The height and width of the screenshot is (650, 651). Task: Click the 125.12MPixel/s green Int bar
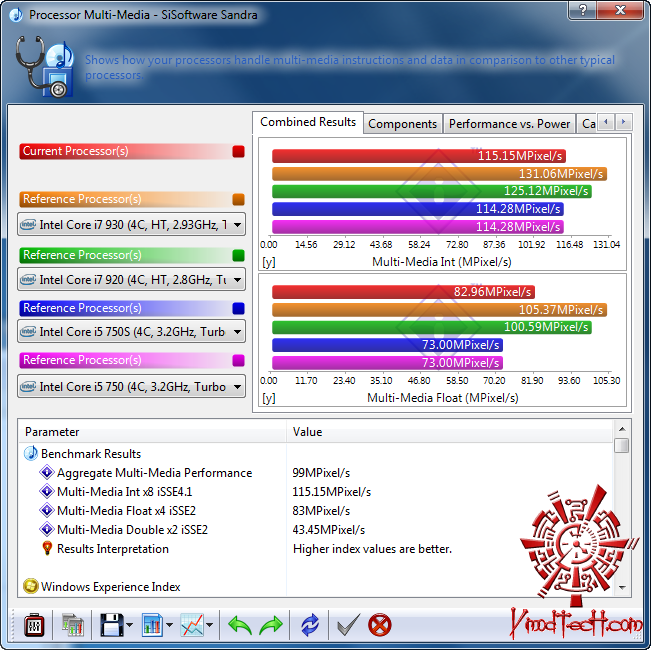432,191
